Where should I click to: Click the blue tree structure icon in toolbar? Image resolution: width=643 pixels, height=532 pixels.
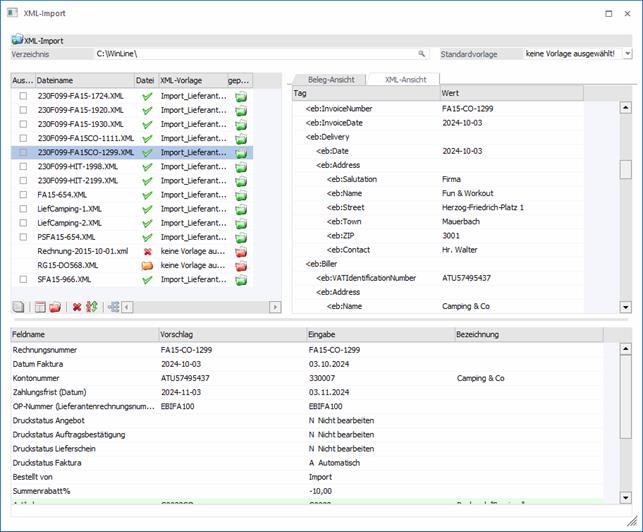pos(113,306)
